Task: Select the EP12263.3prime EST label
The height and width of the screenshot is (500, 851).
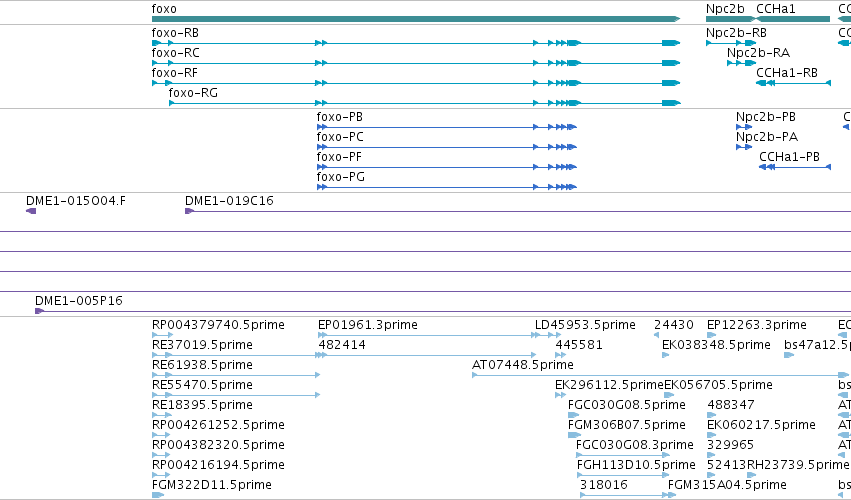Action: pyautogui.click(x=757, y=325)
